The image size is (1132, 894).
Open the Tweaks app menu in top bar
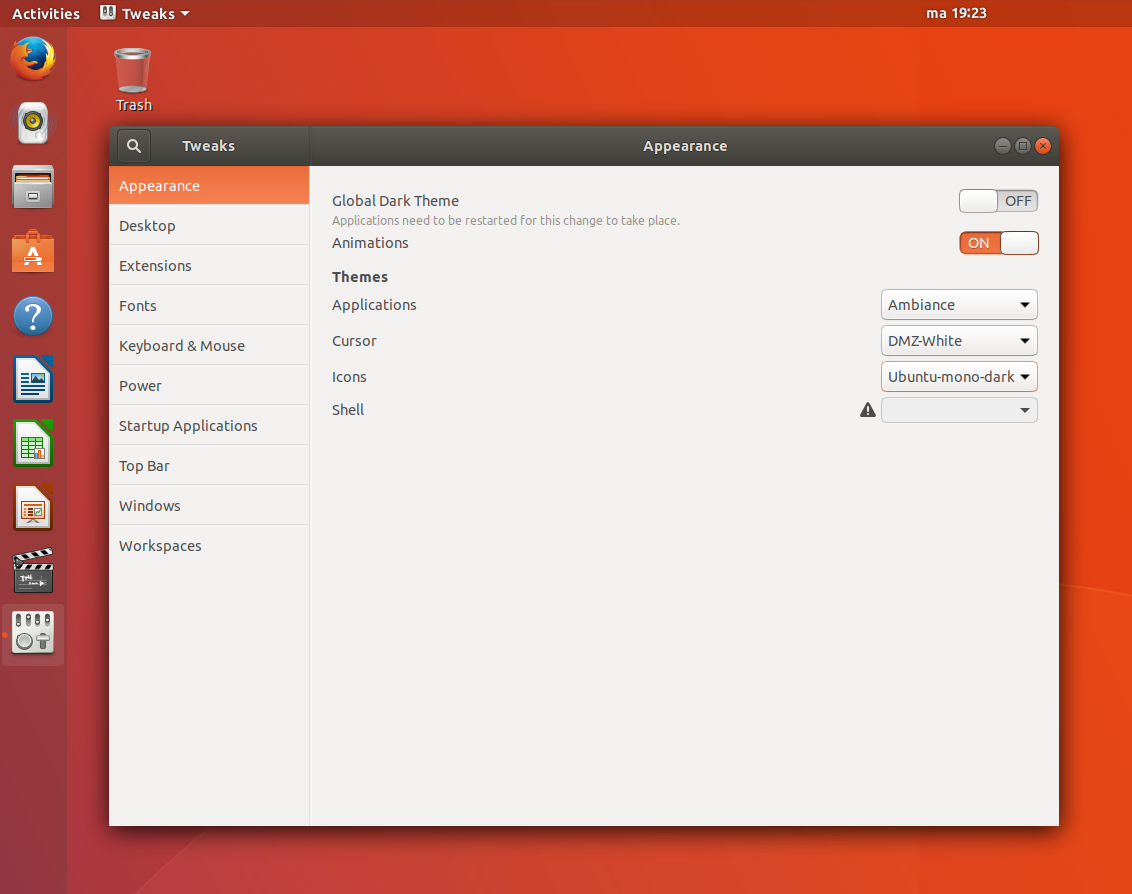tap(145, 14)
